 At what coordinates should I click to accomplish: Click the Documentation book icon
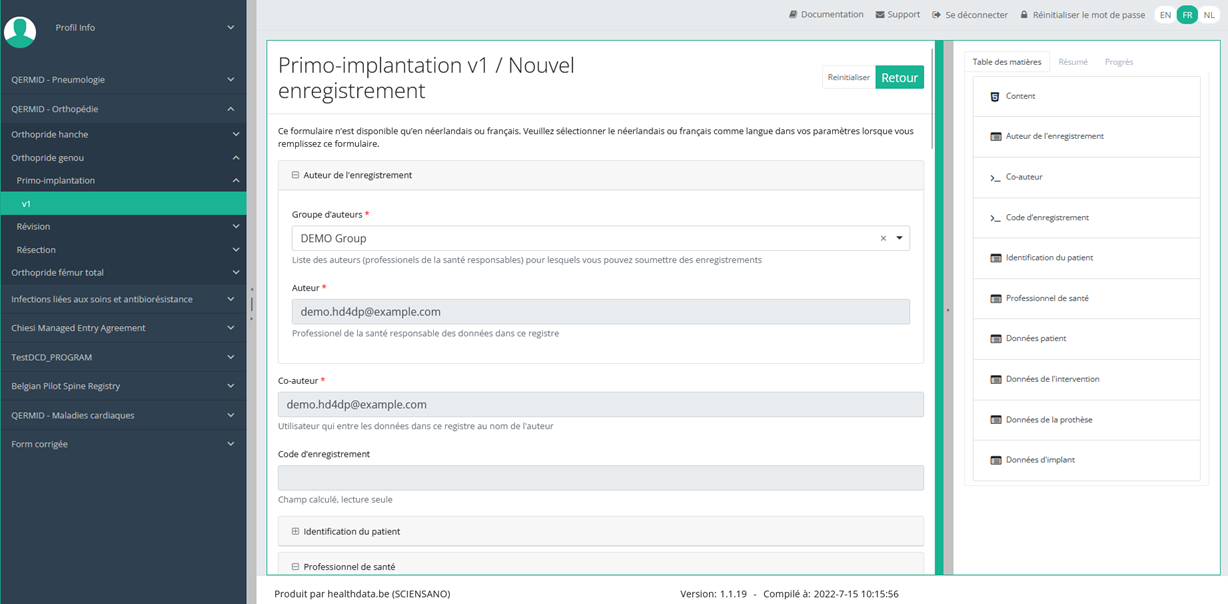[x=793, y=15]
